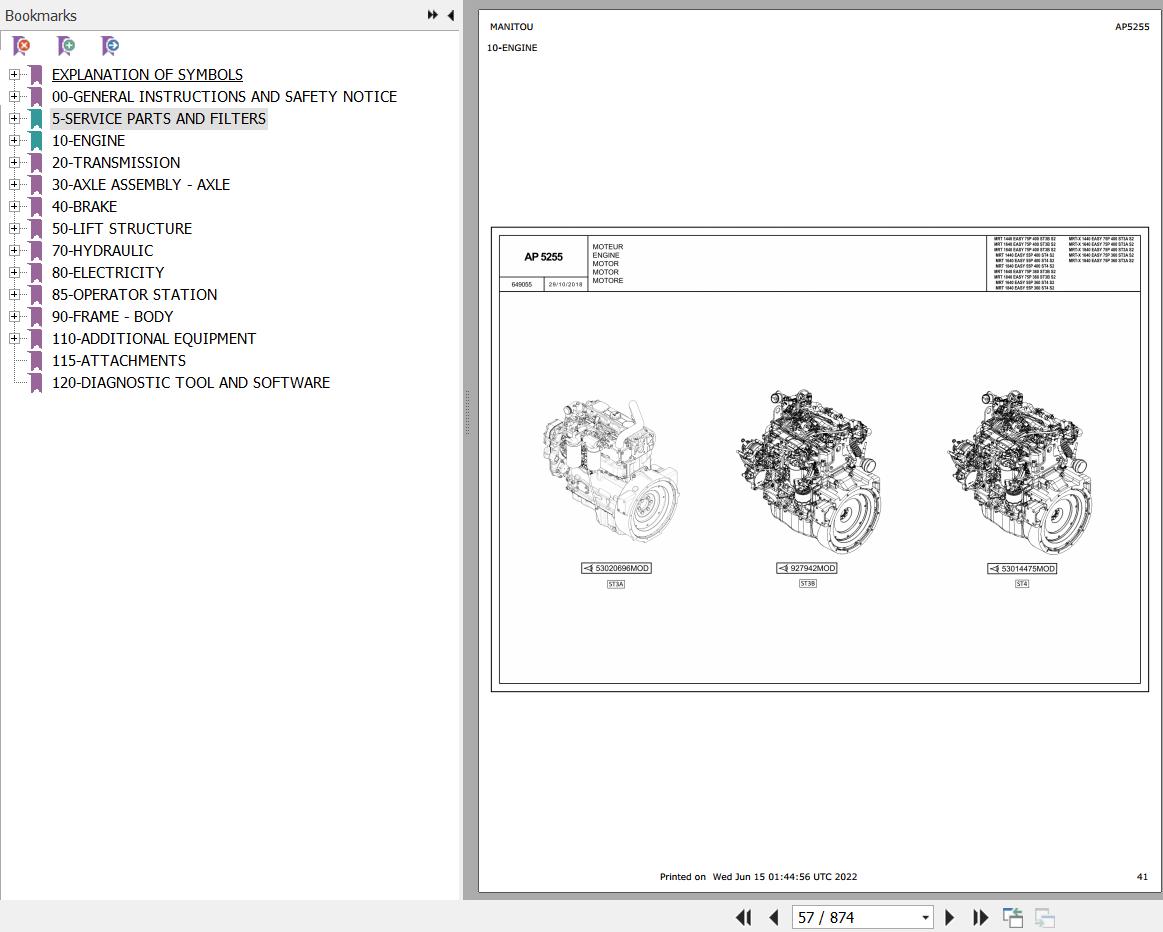Open the page number dropdown arrow
The width and height of the screenshot is (1163, 932).
click(925, 918)
